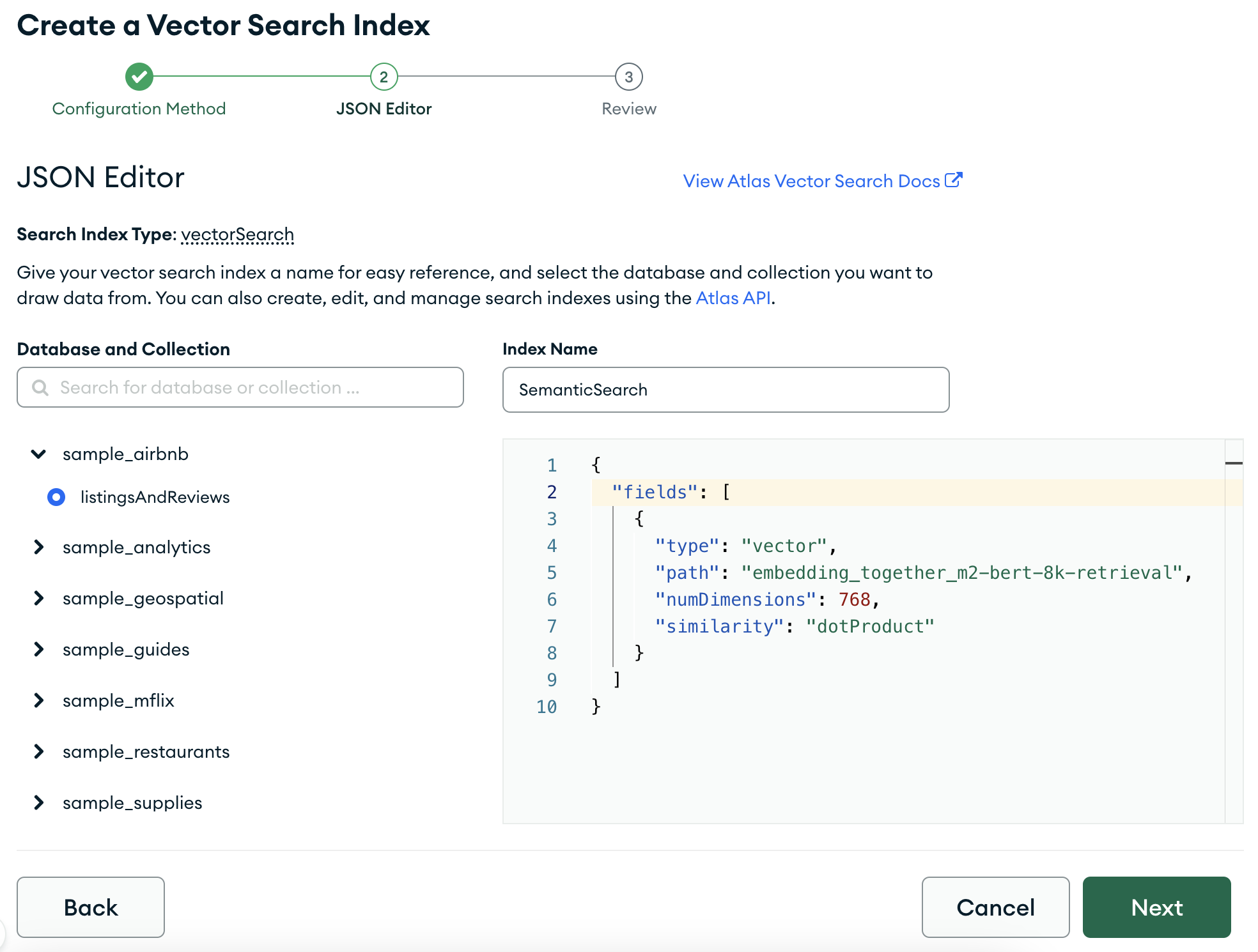Collapse the sample_airbnb database
The height and width of the screenshot is (952, 1258).
(38, 454)
